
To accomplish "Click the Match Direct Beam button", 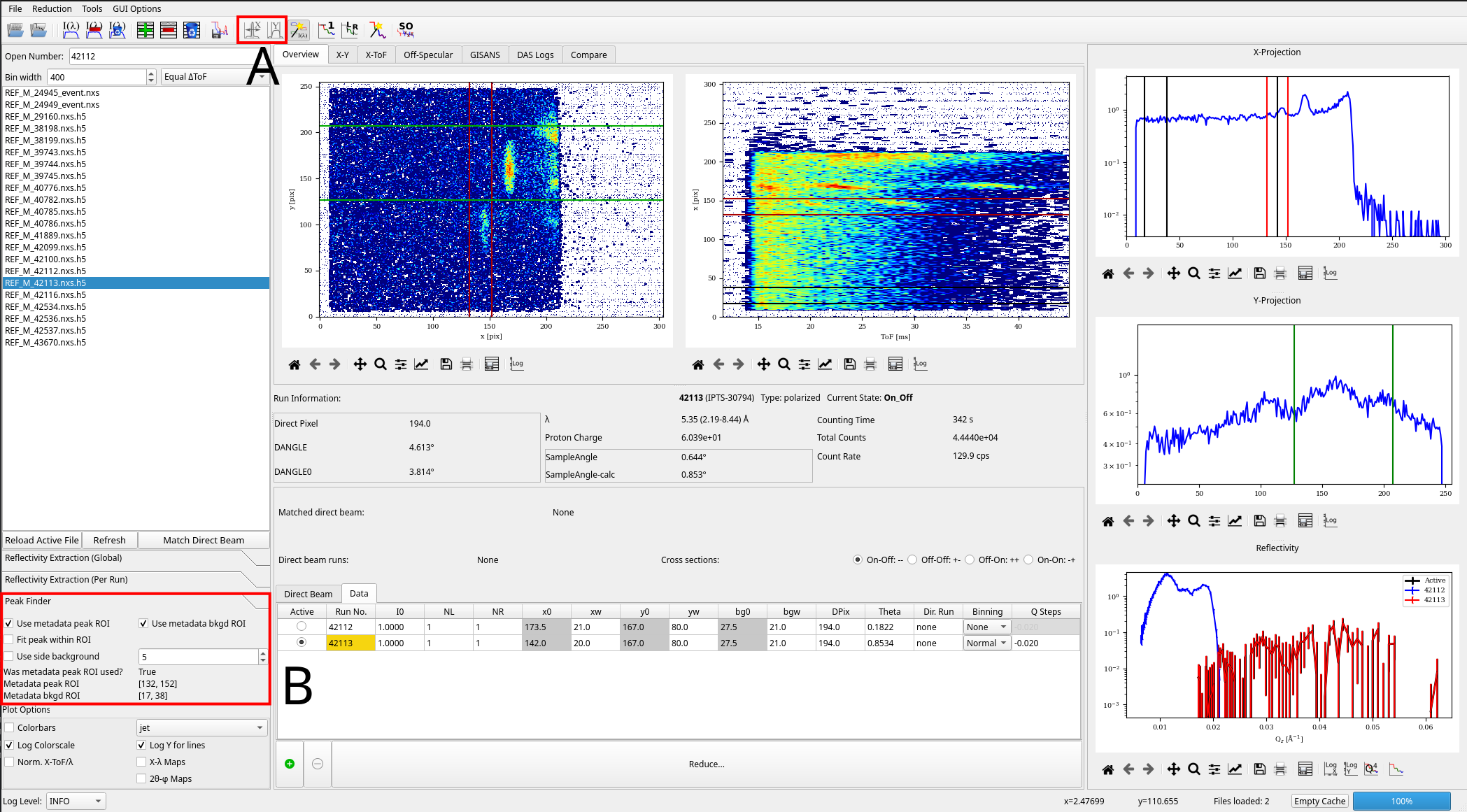I will tap(204, 540).
